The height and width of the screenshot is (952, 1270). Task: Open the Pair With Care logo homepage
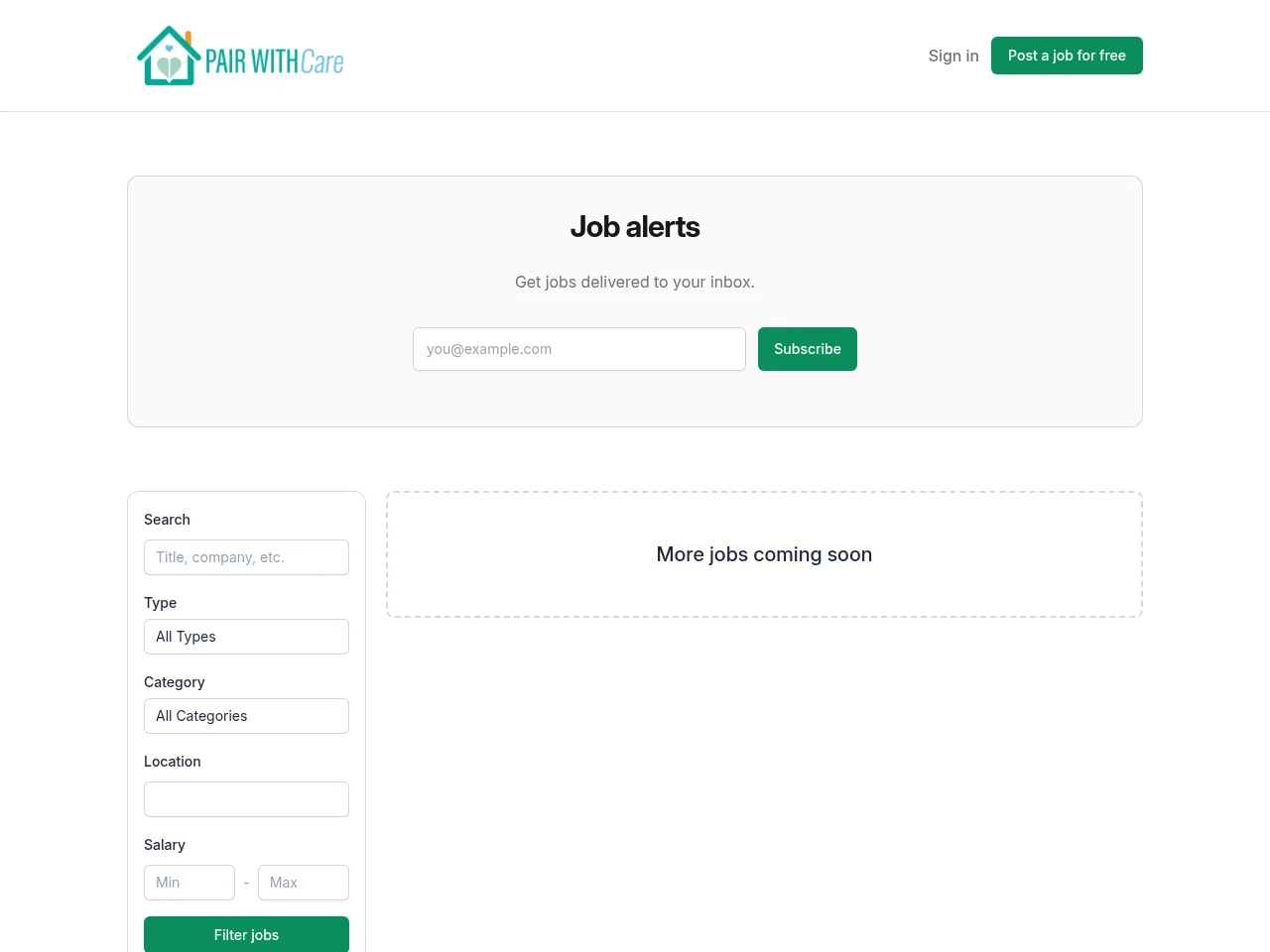pos(240,56)
